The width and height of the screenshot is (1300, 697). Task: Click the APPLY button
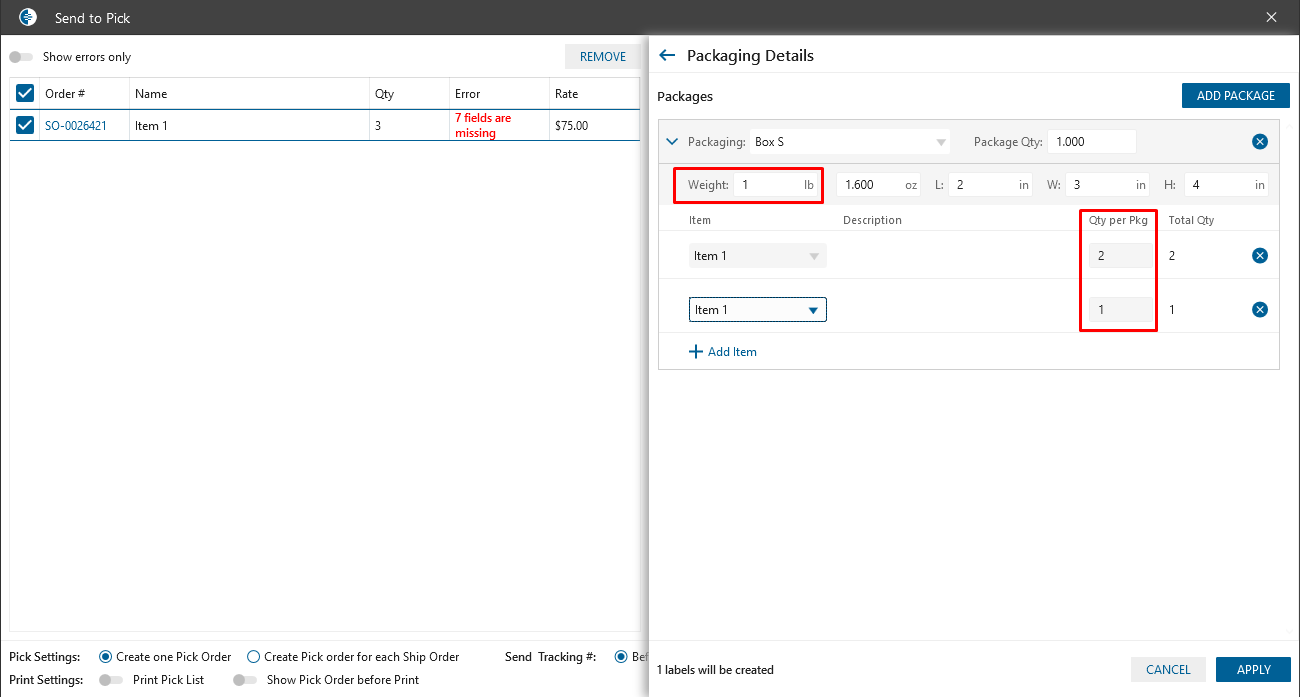pos(1253,670)
